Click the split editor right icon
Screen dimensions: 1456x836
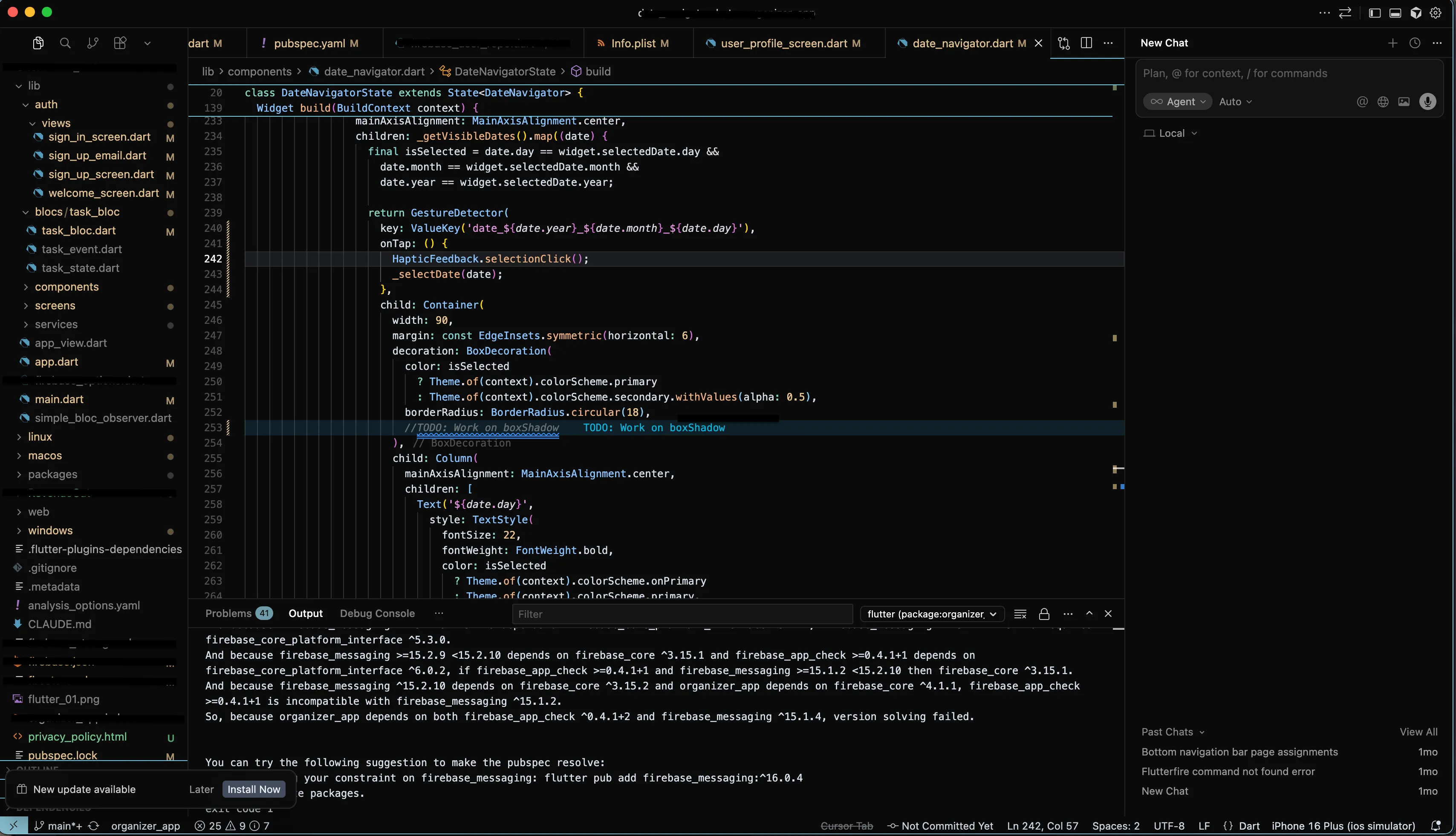point(1086,43)
